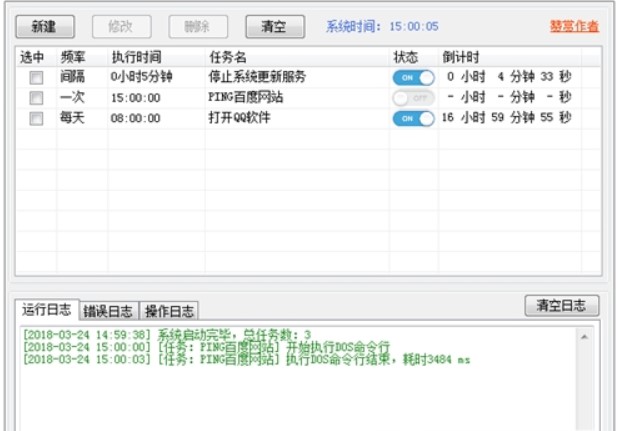This screenshot has height=431, width=618.
Task: Click the 08:00:00 execution time cell
Action: [135, 118]
